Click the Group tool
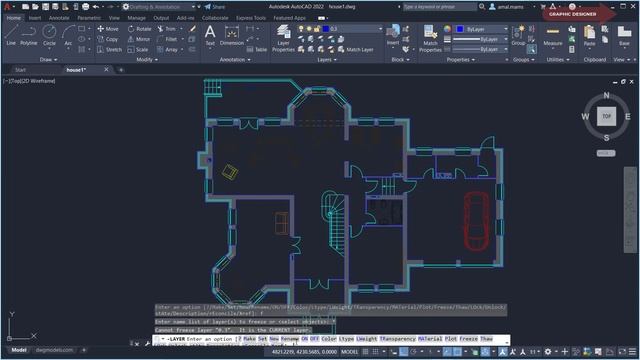The height and width of the screenshot is (360, 640). click(518, 35)
